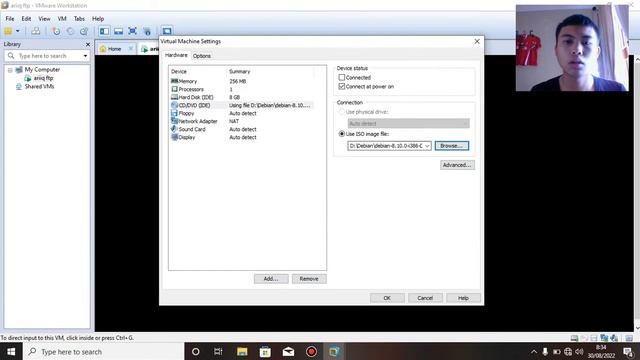Click the Summary column header
640x360 pixels.
(x=270, y=71)
